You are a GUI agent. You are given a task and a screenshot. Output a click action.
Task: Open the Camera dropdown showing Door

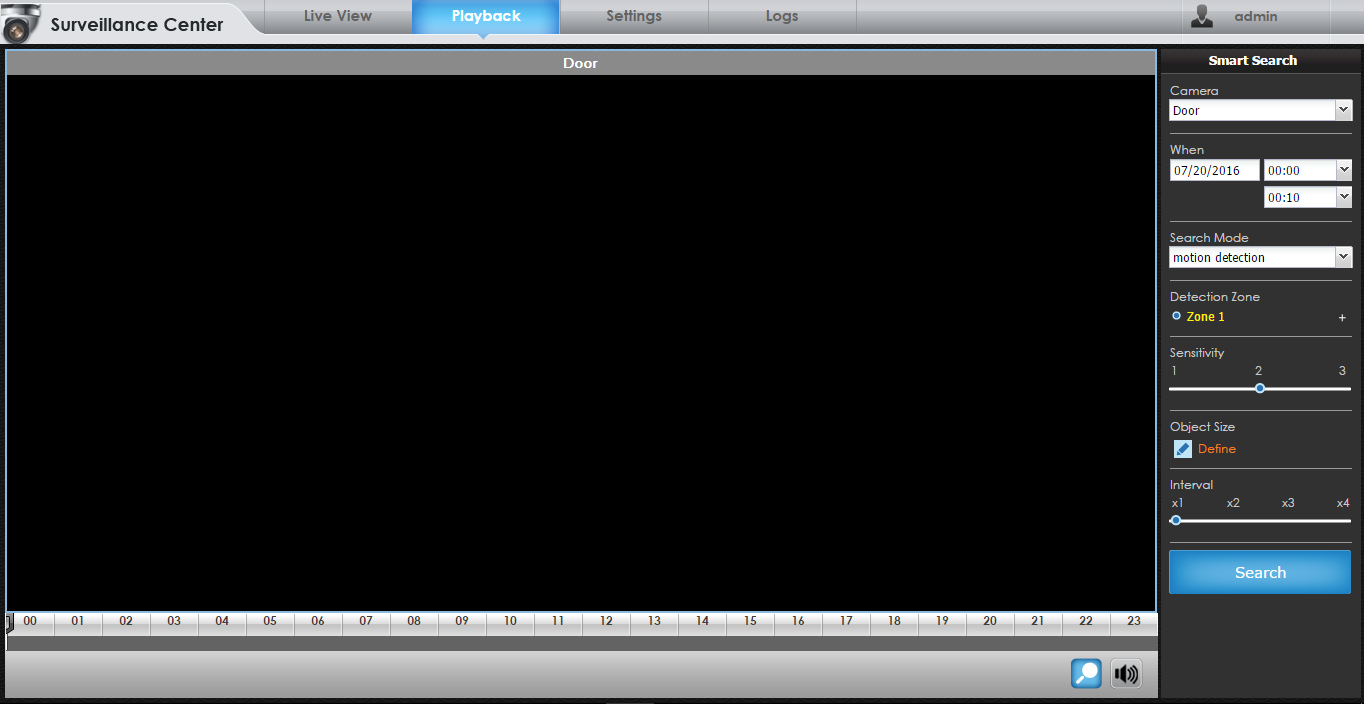coord(1260,111)
